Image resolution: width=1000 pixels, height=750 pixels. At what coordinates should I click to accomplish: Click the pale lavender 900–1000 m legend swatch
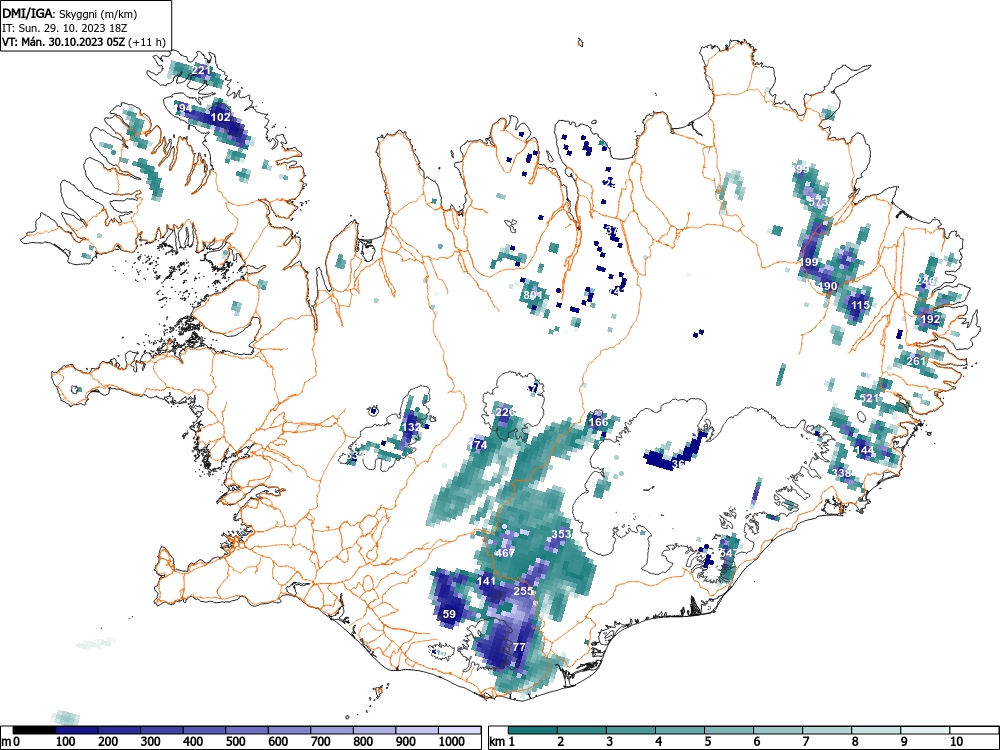click(x=419, y=730)
